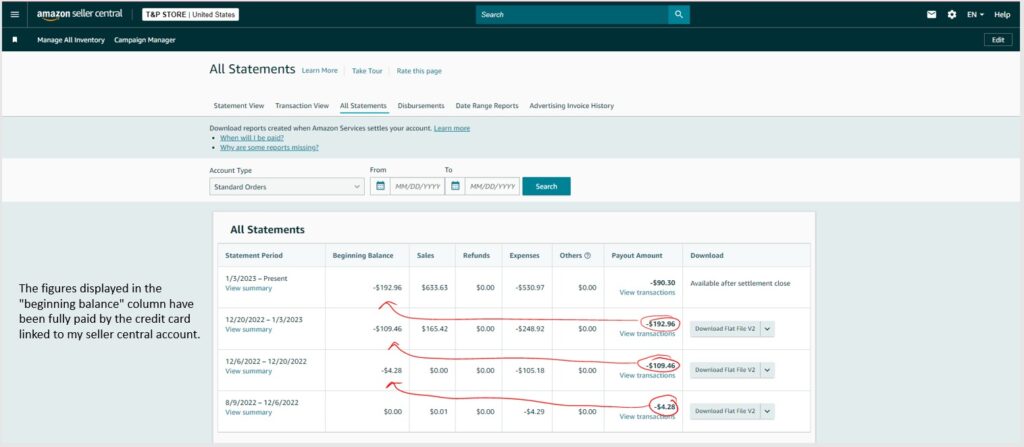Screen dimensions: 1024x447
Task: Expand download options for 8/9/2022 statement
Action: (768, 411)
